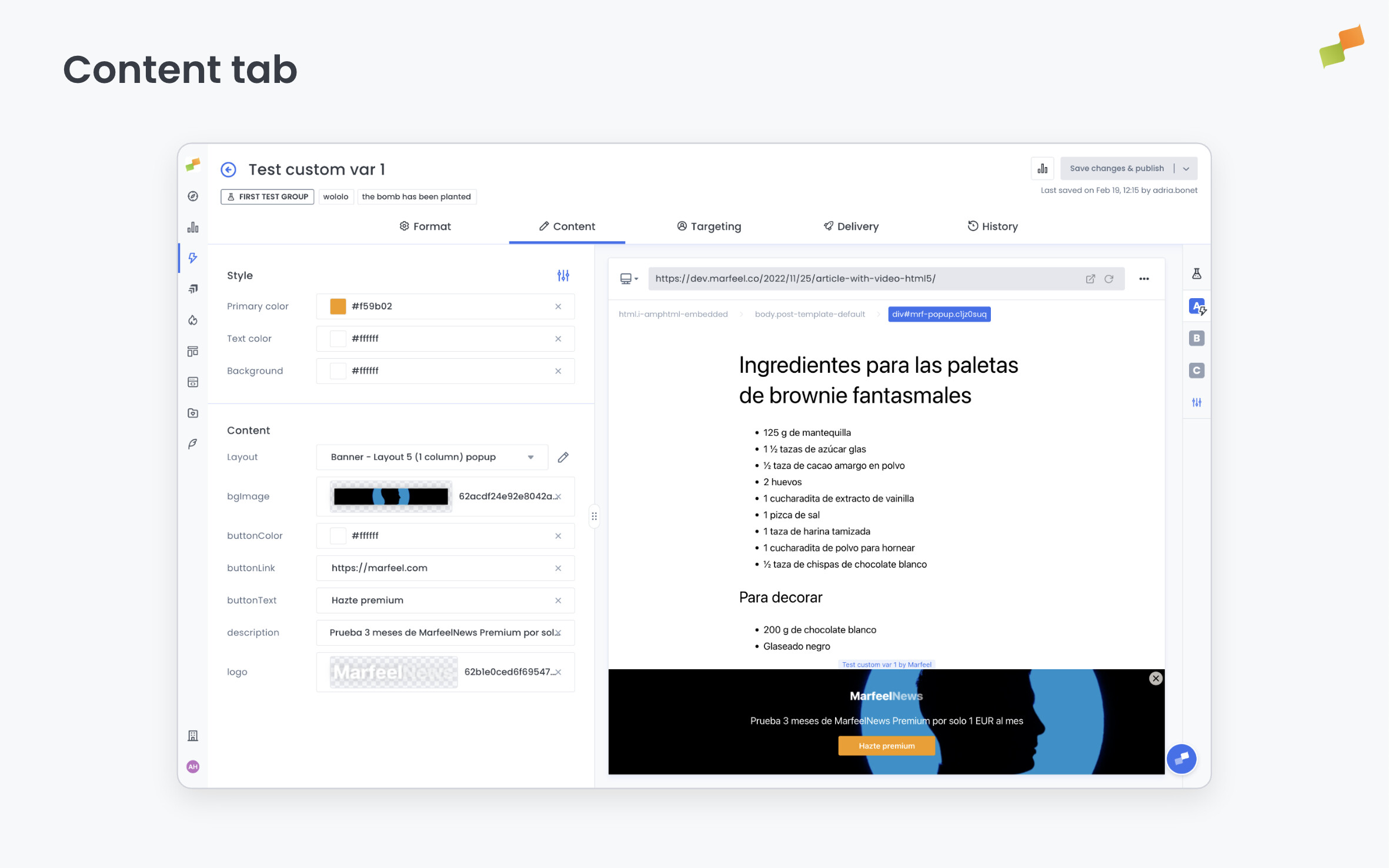Select the compass explore icon in the sidebar

[x=192, y=196]
